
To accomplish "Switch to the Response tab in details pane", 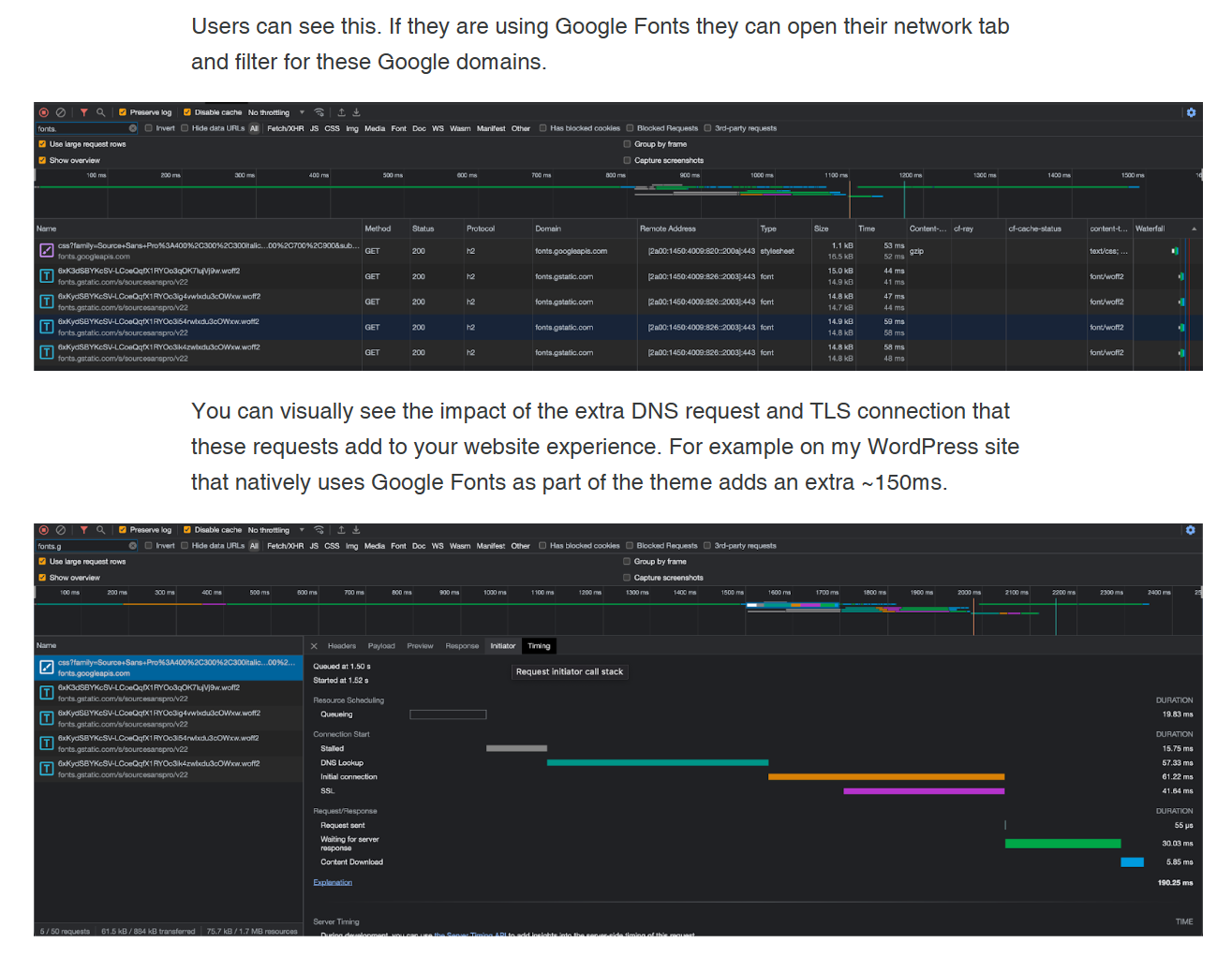I will pos(462,646).
